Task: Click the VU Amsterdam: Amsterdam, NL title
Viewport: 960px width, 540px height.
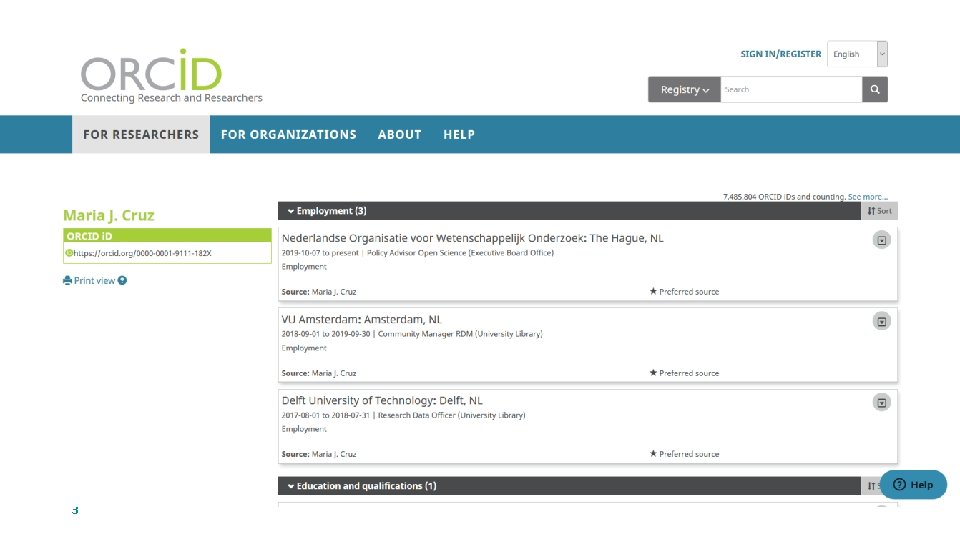Action: (x=361, y=319)
